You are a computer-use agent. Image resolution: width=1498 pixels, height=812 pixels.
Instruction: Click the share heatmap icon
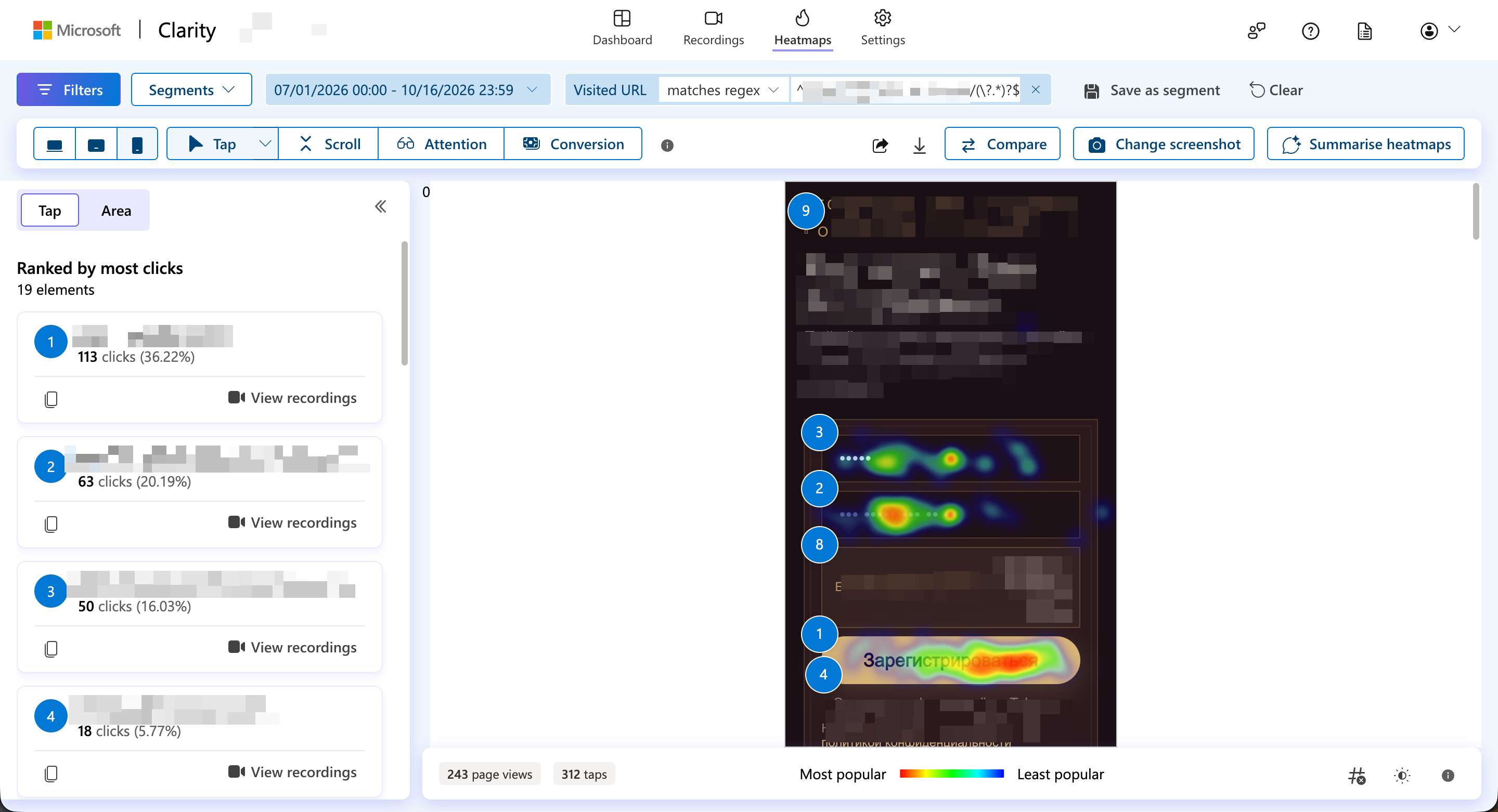pyautogui.click(x=880, y=145)
